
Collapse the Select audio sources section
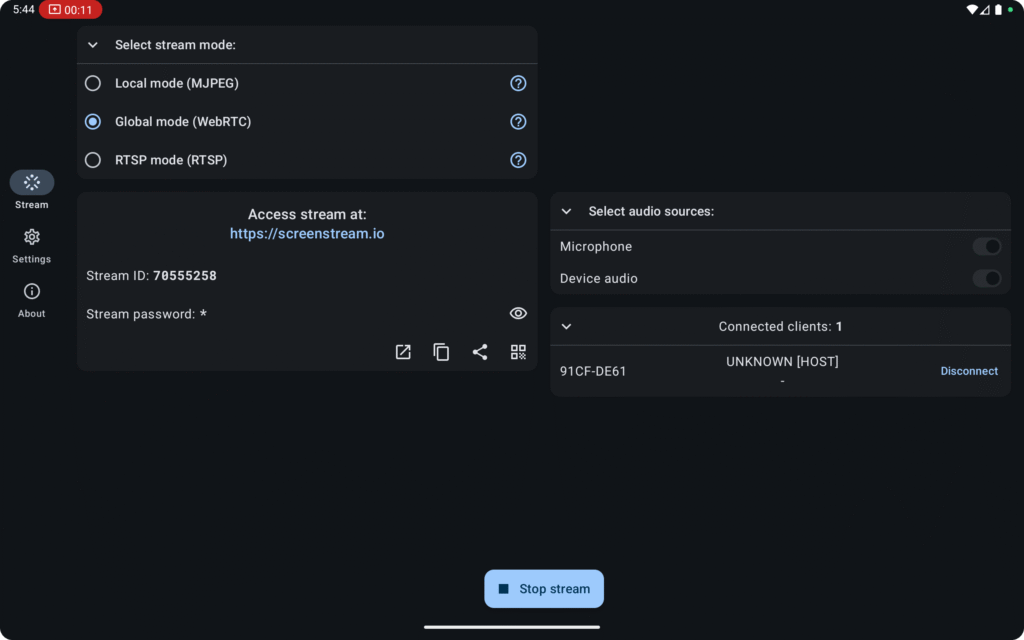tap(566, 211)
